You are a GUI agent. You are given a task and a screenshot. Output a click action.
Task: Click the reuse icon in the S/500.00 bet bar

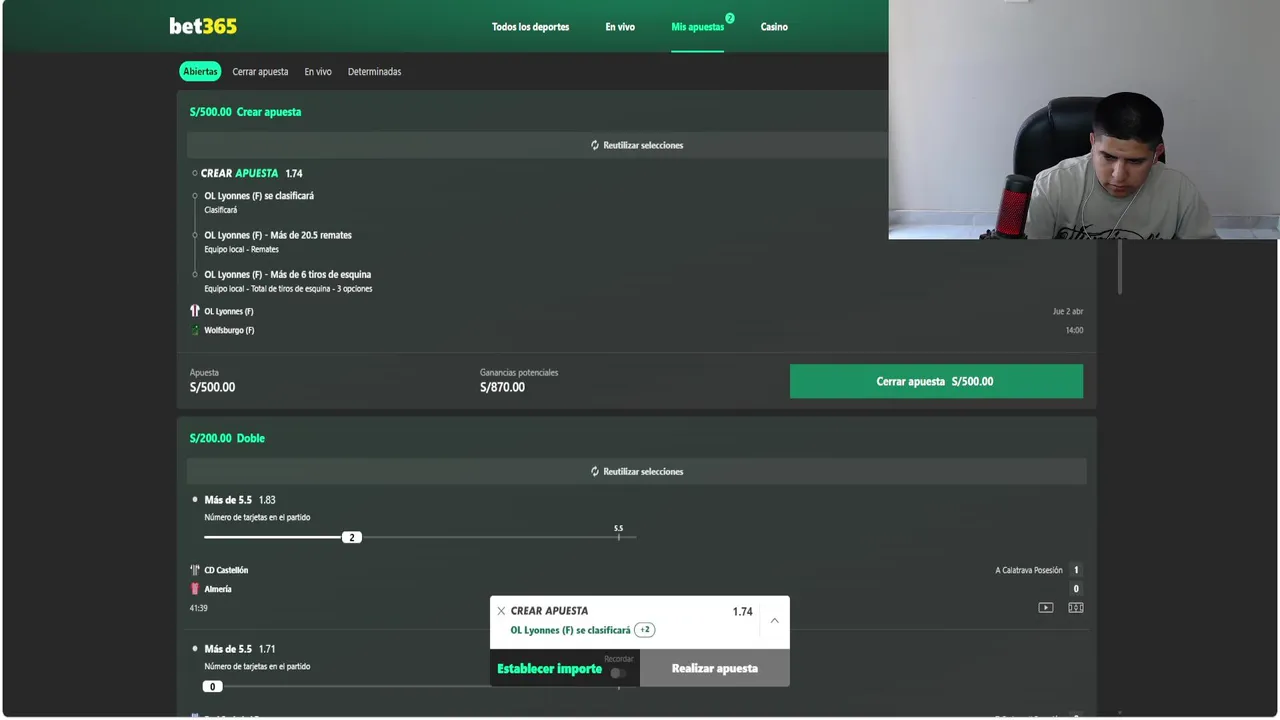coord(595,145)
